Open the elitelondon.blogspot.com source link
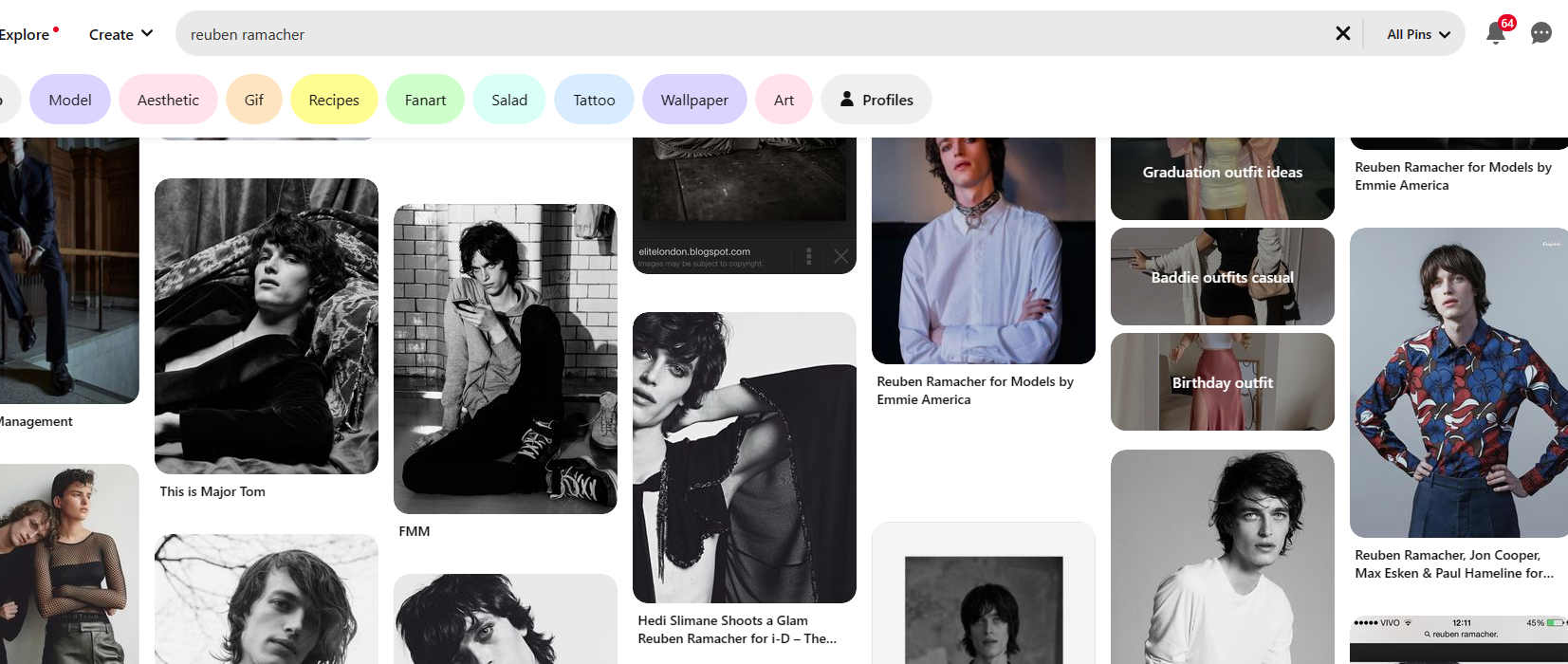This screenshot has width=1568, height=664. (694, 251)
